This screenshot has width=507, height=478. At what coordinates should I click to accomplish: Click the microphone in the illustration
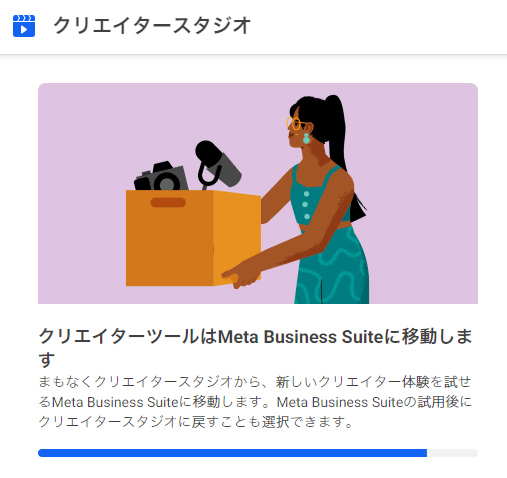218,164
